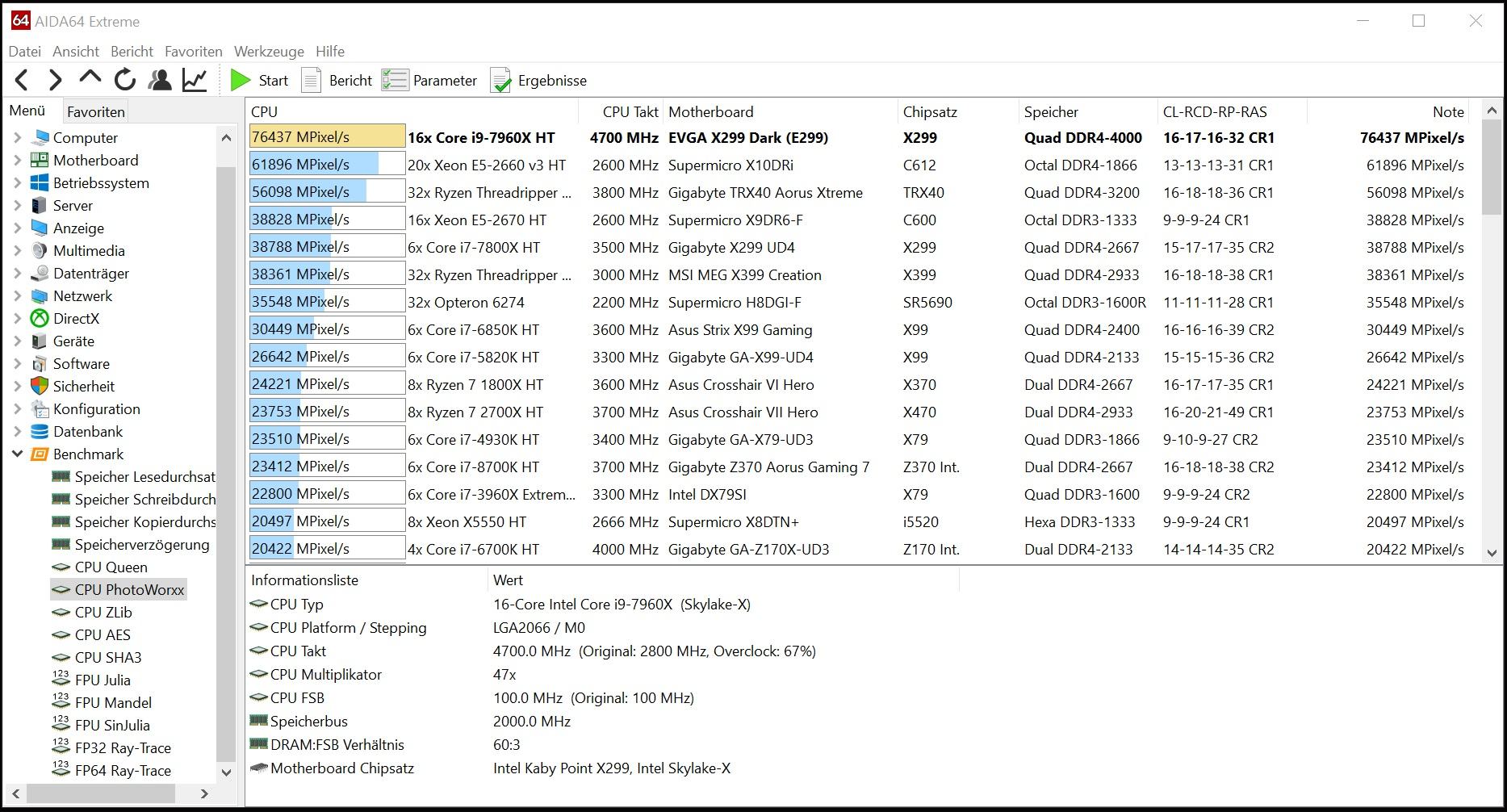Image resolution: width=1507 pixels, height=812 pixels.
Task: Go back with the left arrow icon
Action: pyautogui.click(x=22, y=80)
